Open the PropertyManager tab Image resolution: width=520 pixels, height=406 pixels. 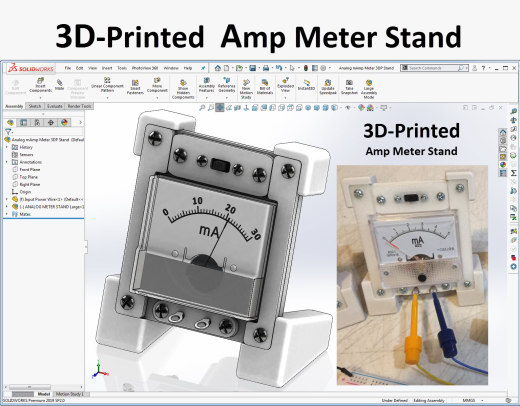click(24, 123)
